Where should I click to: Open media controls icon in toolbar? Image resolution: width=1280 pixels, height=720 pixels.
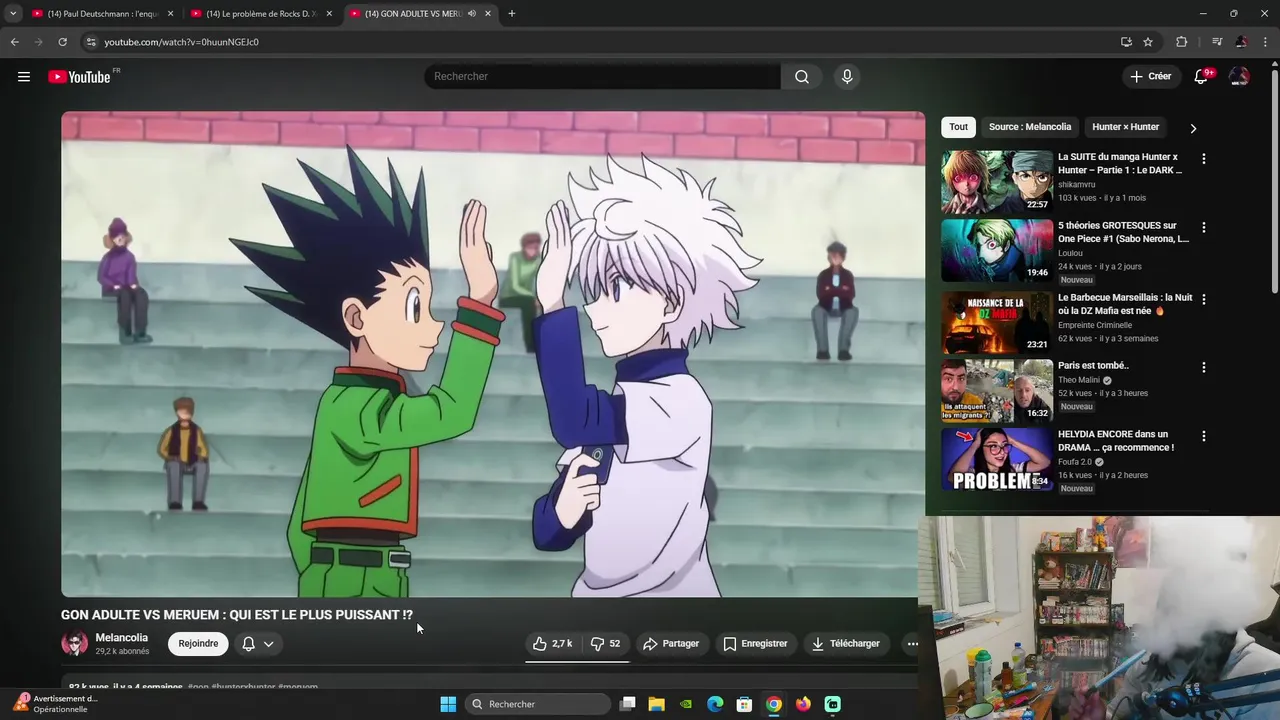1217,42
